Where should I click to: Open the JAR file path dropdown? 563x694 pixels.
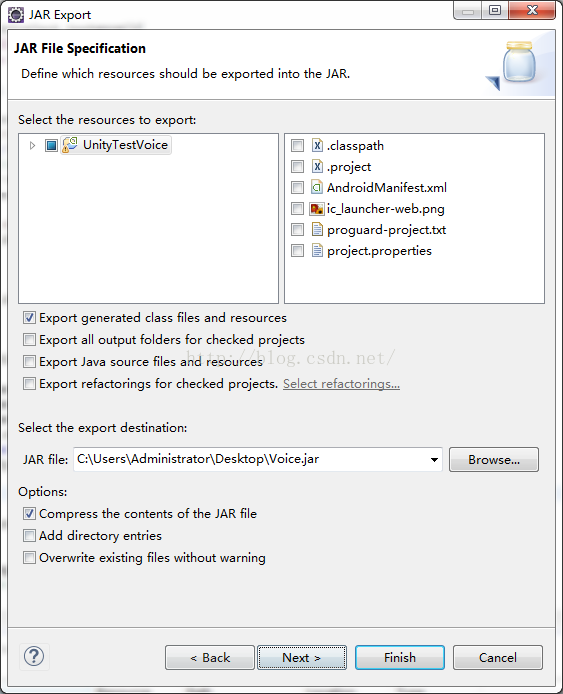tap(434, 459)
